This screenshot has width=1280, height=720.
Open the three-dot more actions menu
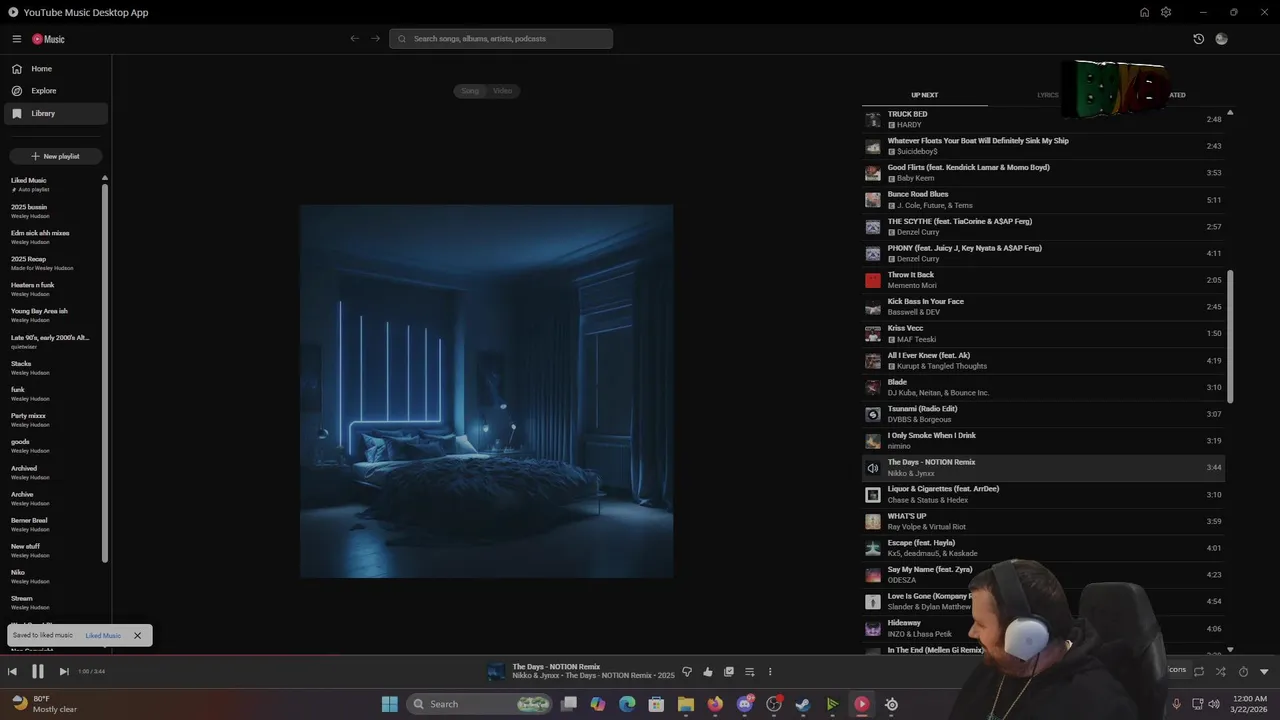pyautogui.click(x=770, y=672)
